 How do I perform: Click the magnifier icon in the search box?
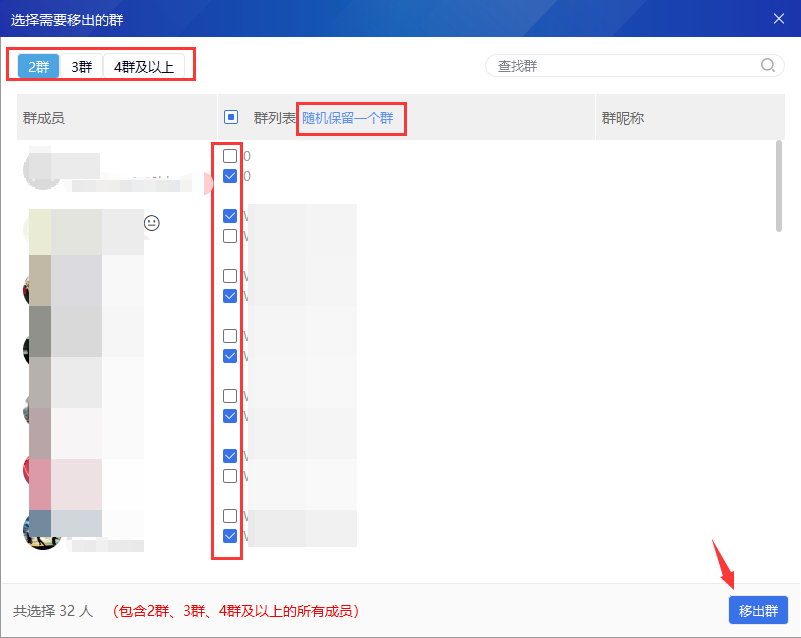[767, 65]
